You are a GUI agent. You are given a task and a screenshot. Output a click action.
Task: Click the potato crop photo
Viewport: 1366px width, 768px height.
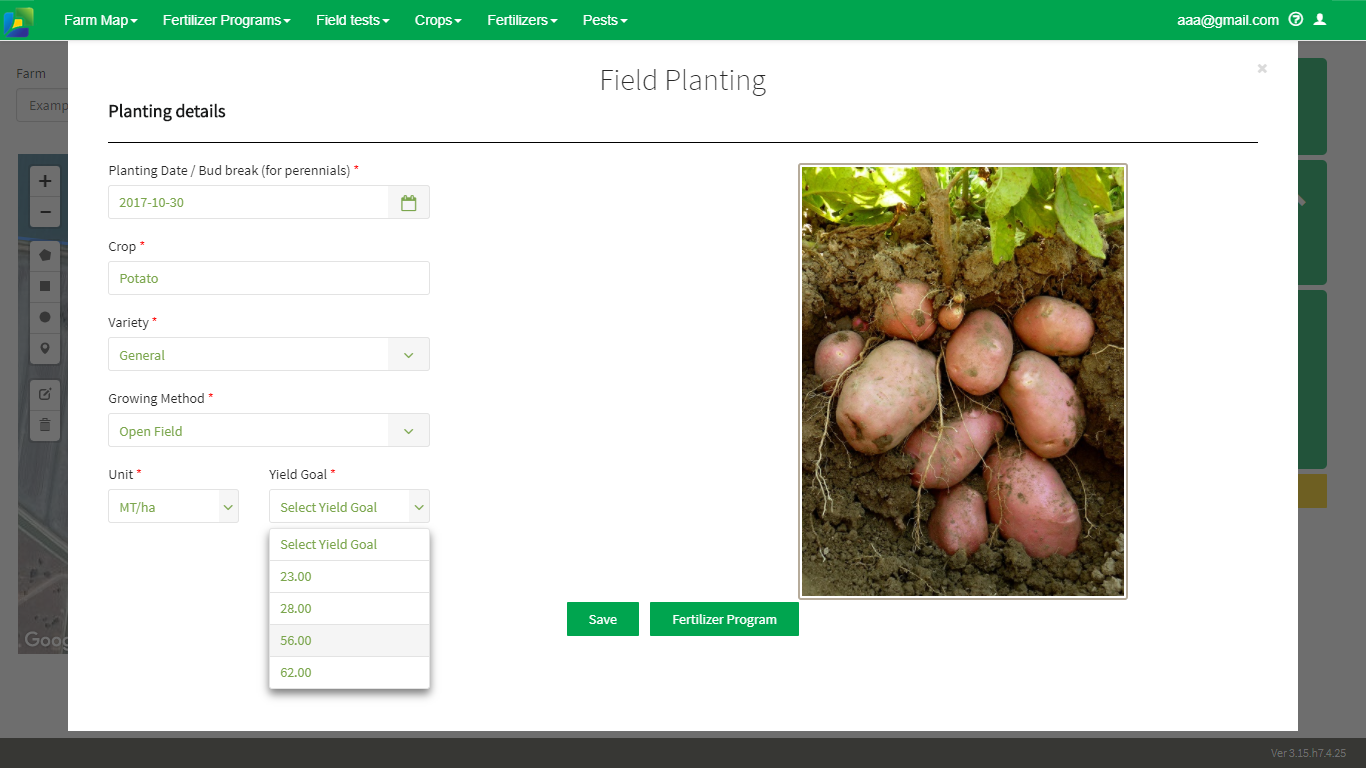pyautogui.click(x=963, y=381)
